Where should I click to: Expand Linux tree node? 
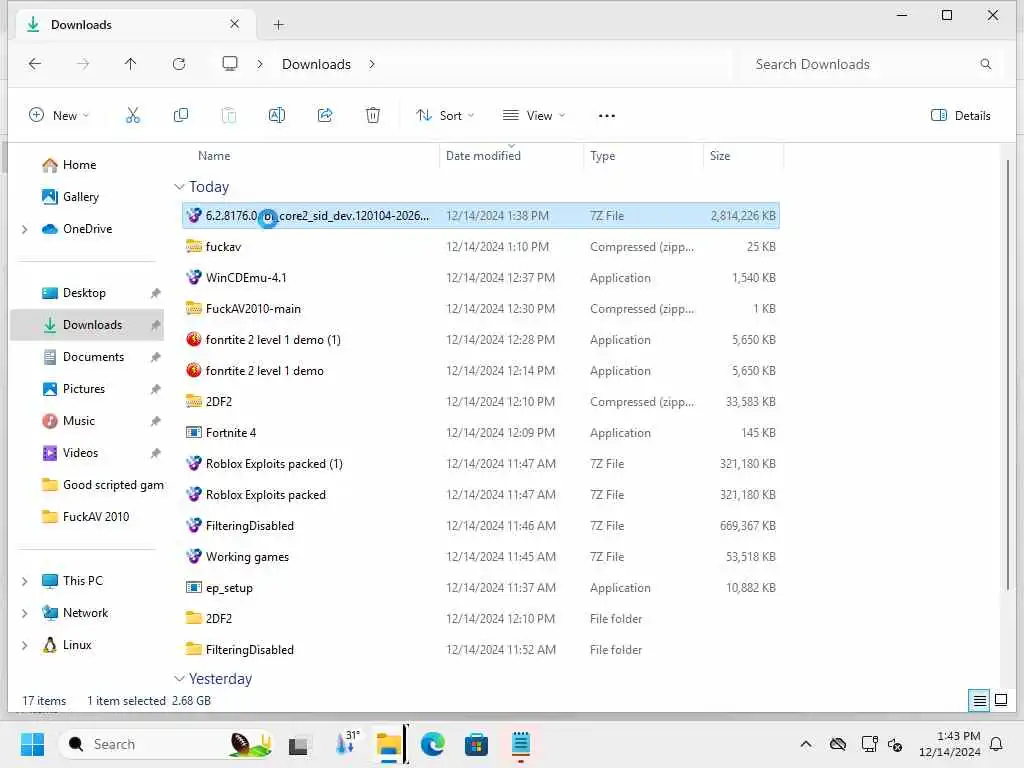25,645
